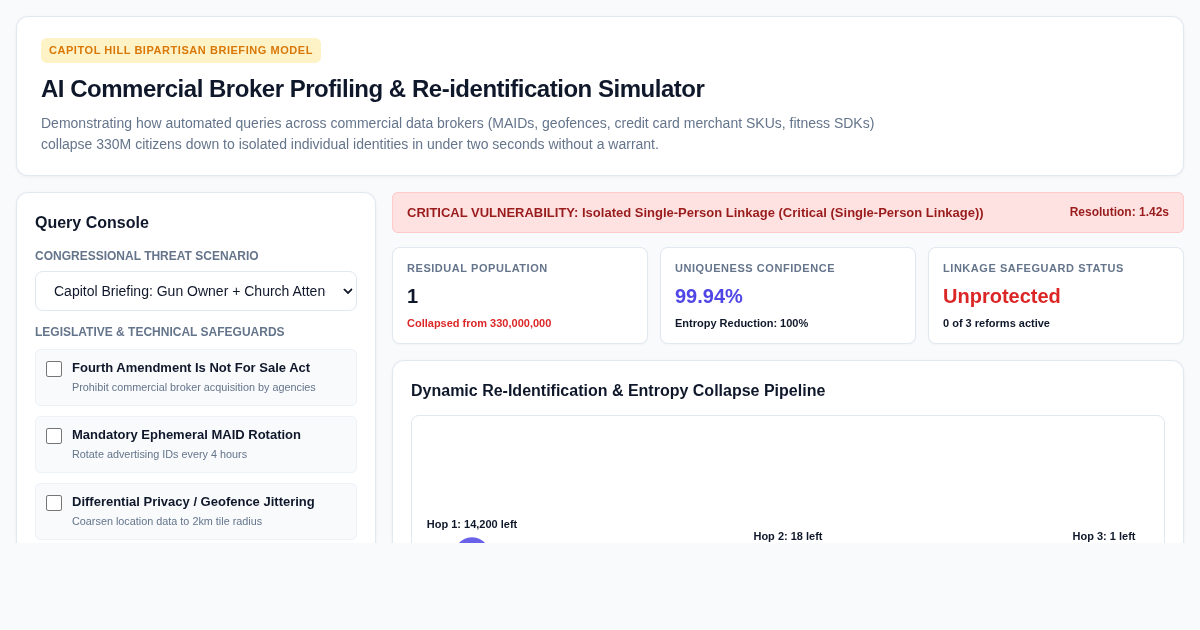Click the simulator description paragraph
The height and width of the screenshot is (630, 1200).
(x=458, y=133)
